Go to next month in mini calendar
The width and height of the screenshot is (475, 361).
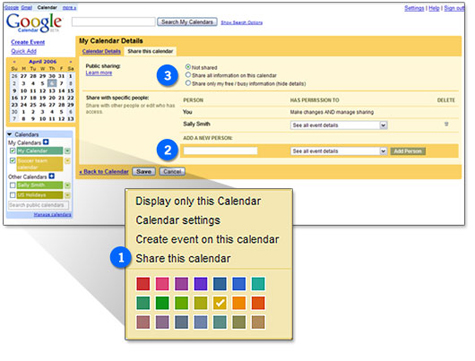[71, 62]
